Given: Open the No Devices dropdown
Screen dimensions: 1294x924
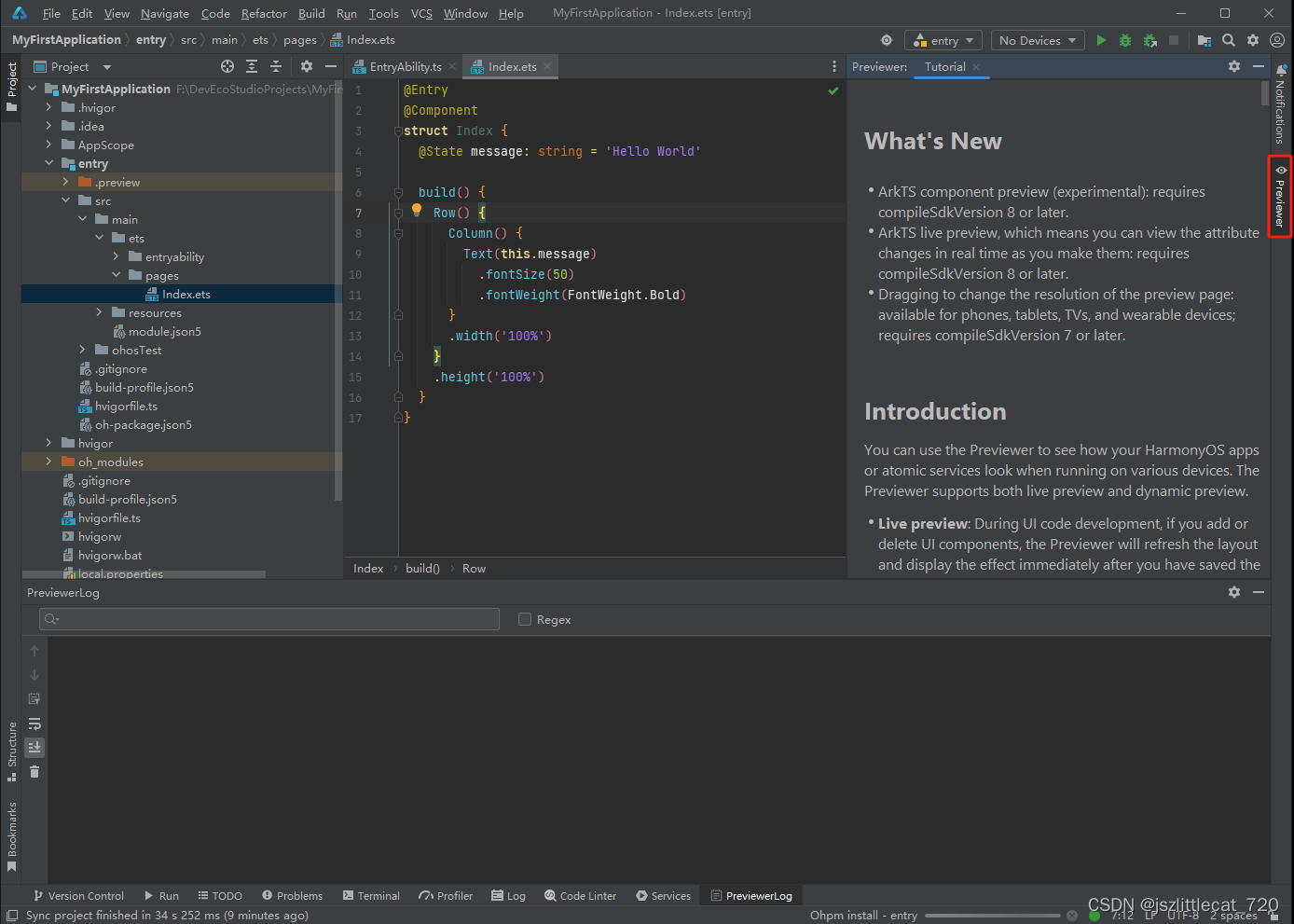Looking at the screenshot, I should 1037,40.
